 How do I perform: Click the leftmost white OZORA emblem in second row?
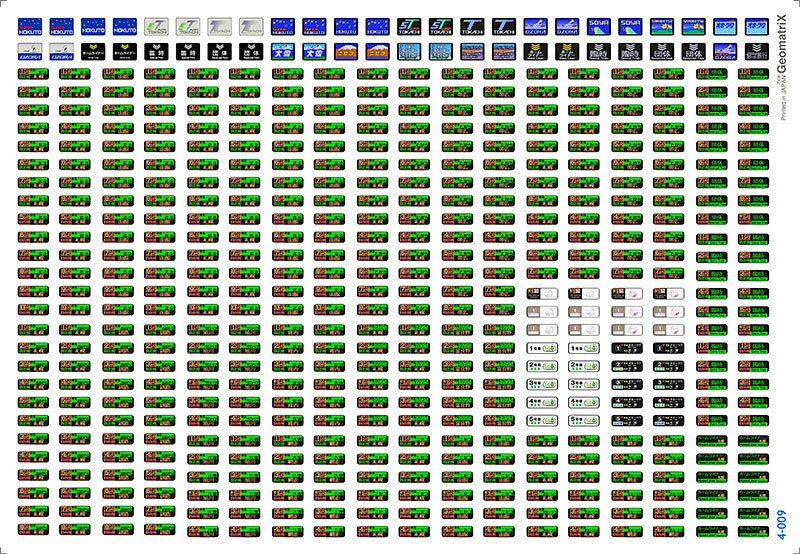(30, 51)
